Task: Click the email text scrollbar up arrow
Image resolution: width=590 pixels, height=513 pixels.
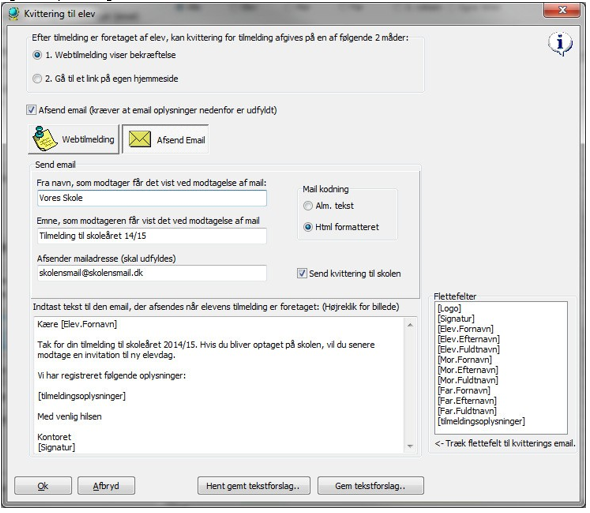Action: tap(410, 325)
